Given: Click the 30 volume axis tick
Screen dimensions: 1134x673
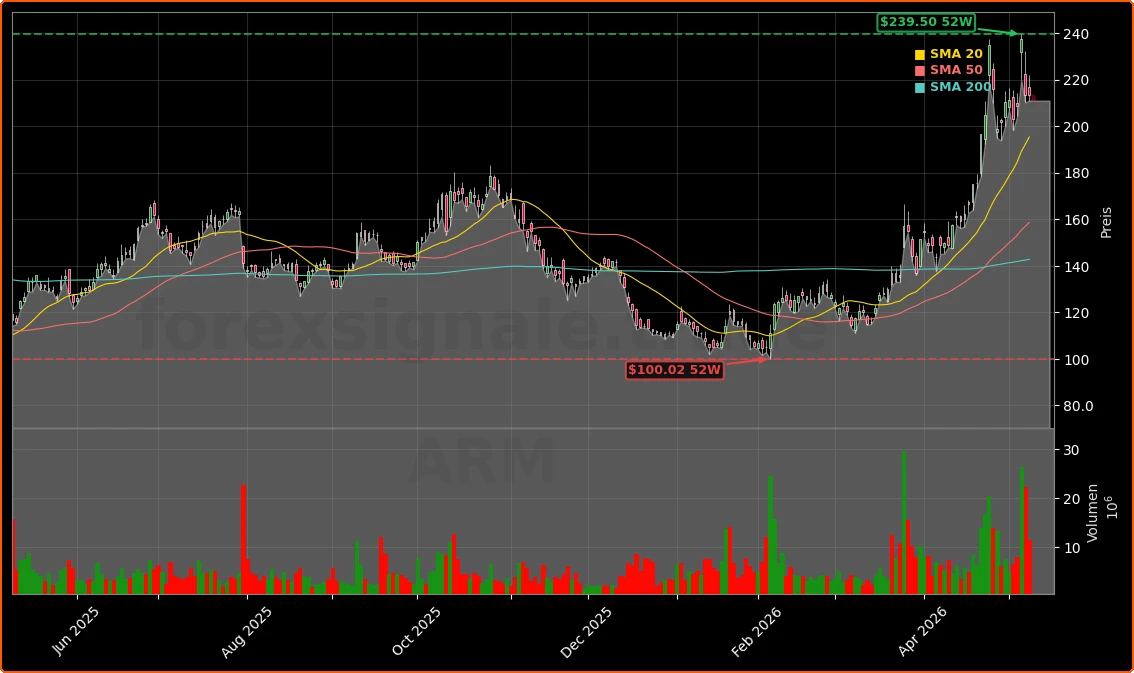Looking at the screenshot, I should click(1072, 450).
